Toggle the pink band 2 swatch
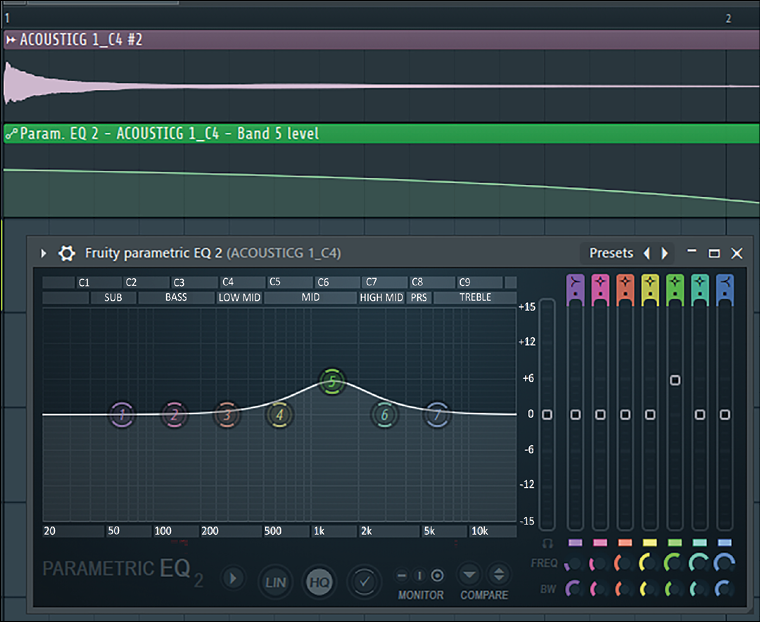This screenshot has width=760, height=622. point(600,542)
